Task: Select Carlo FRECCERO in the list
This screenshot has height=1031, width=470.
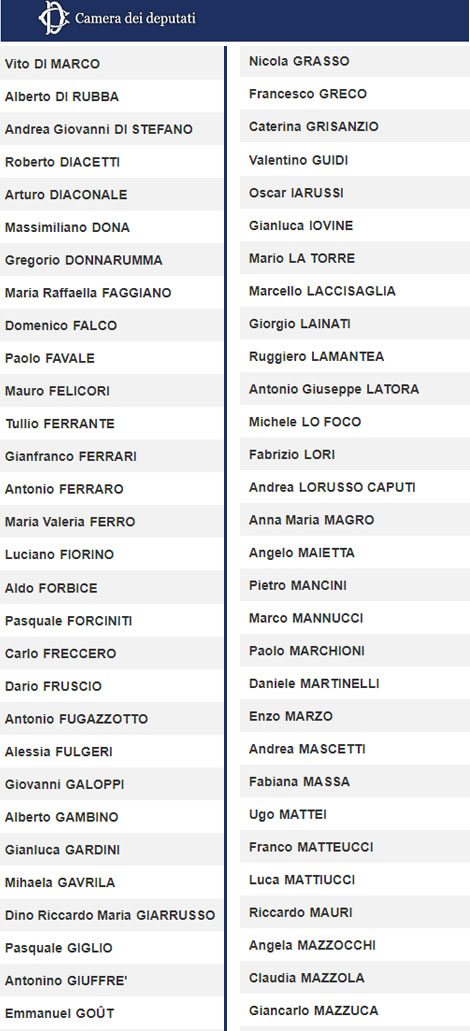Action: (112, 653)
